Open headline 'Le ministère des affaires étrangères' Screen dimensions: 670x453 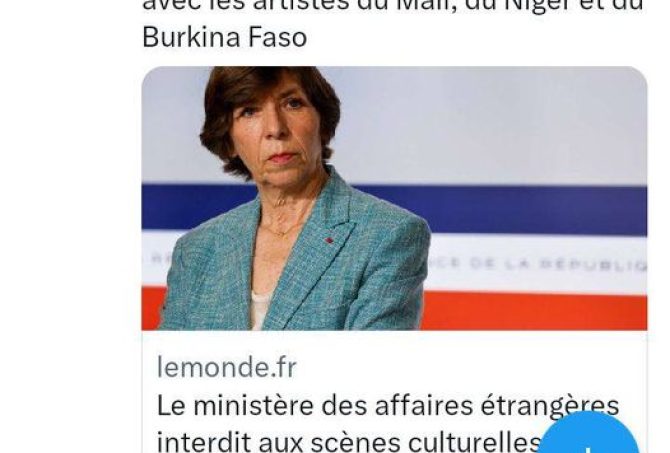[388, 405]
